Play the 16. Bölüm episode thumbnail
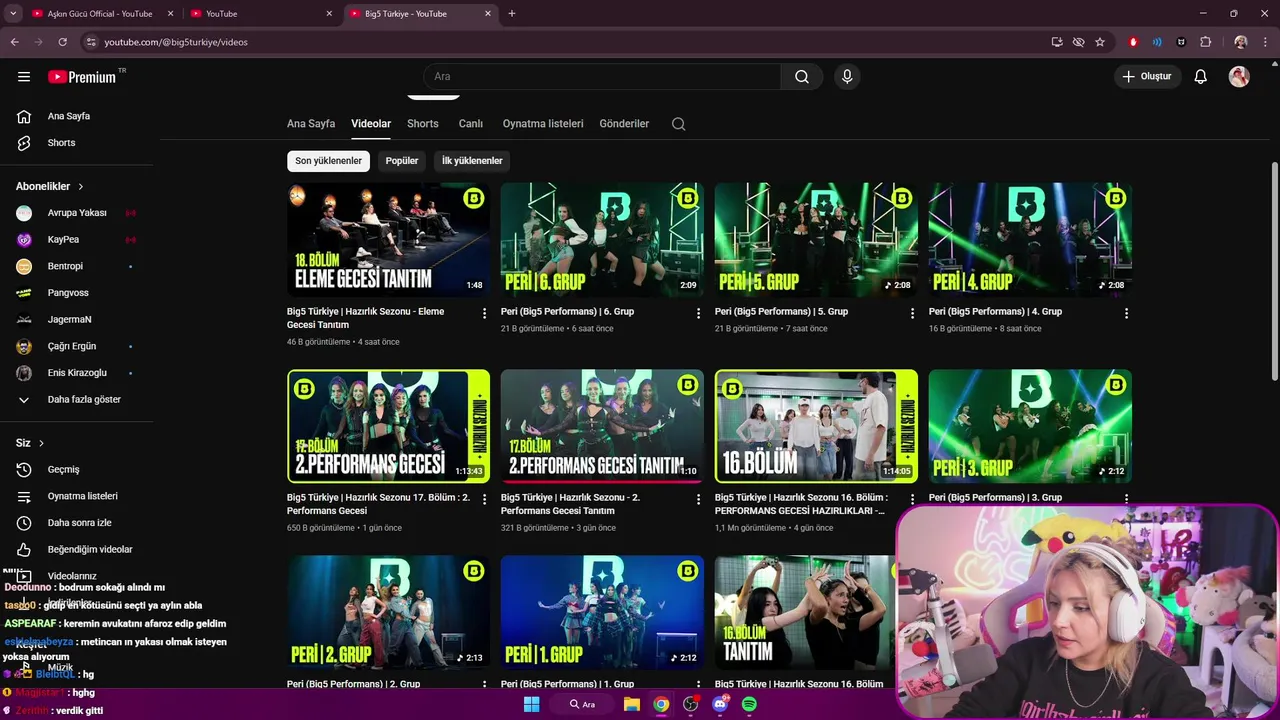The image size is (1280, 720). point(816,426)
